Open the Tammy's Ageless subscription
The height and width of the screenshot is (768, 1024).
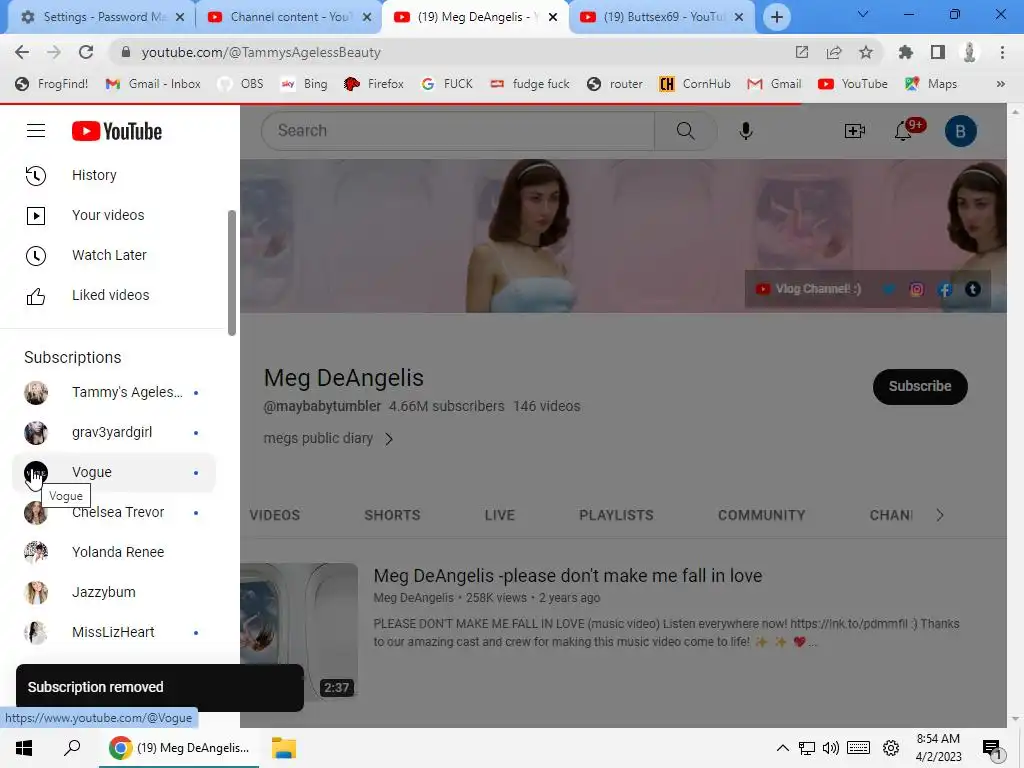click(x=114, y=392)
